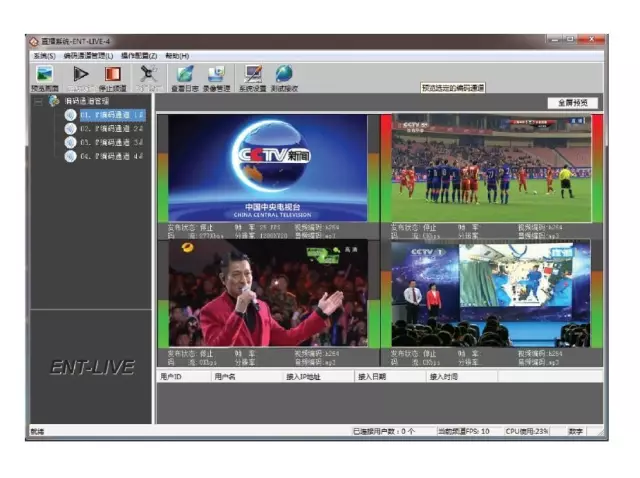This screenshot has height=478, width=640.
Task: Click the 用户ID column header
Action: [x=184, y=376]
